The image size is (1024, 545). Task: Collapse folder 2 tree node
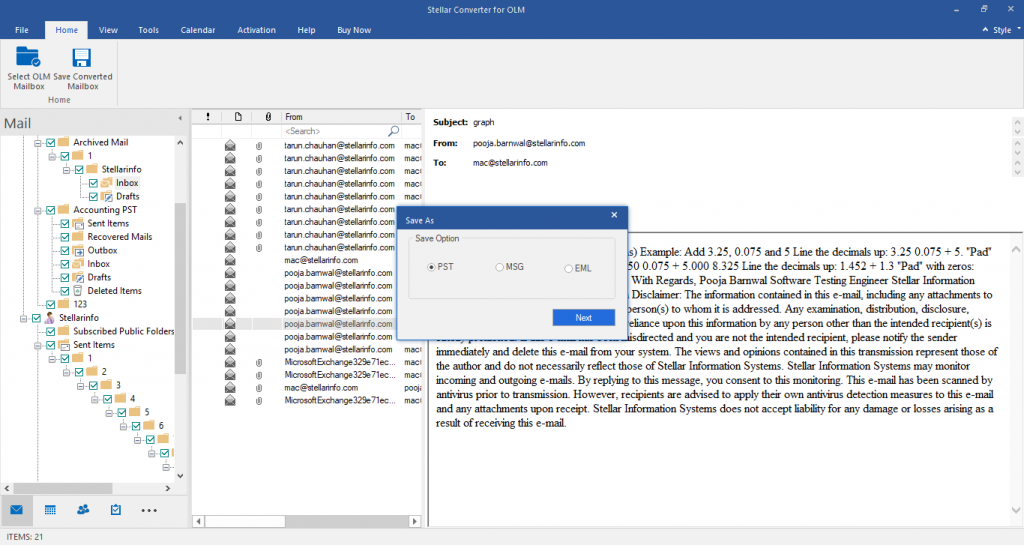point(67,372)
